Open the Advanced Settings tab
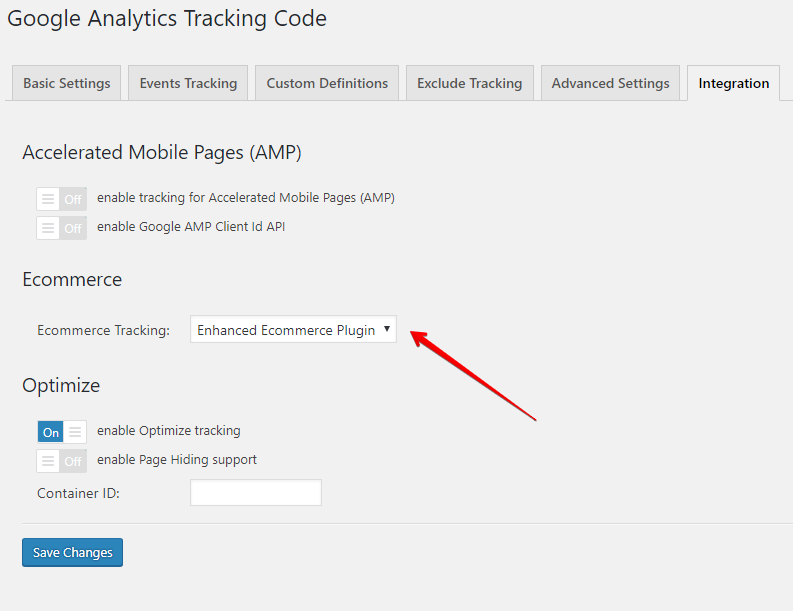Image resolution: width=793 pixels, height=611 pixels. [x=610, y=83]
